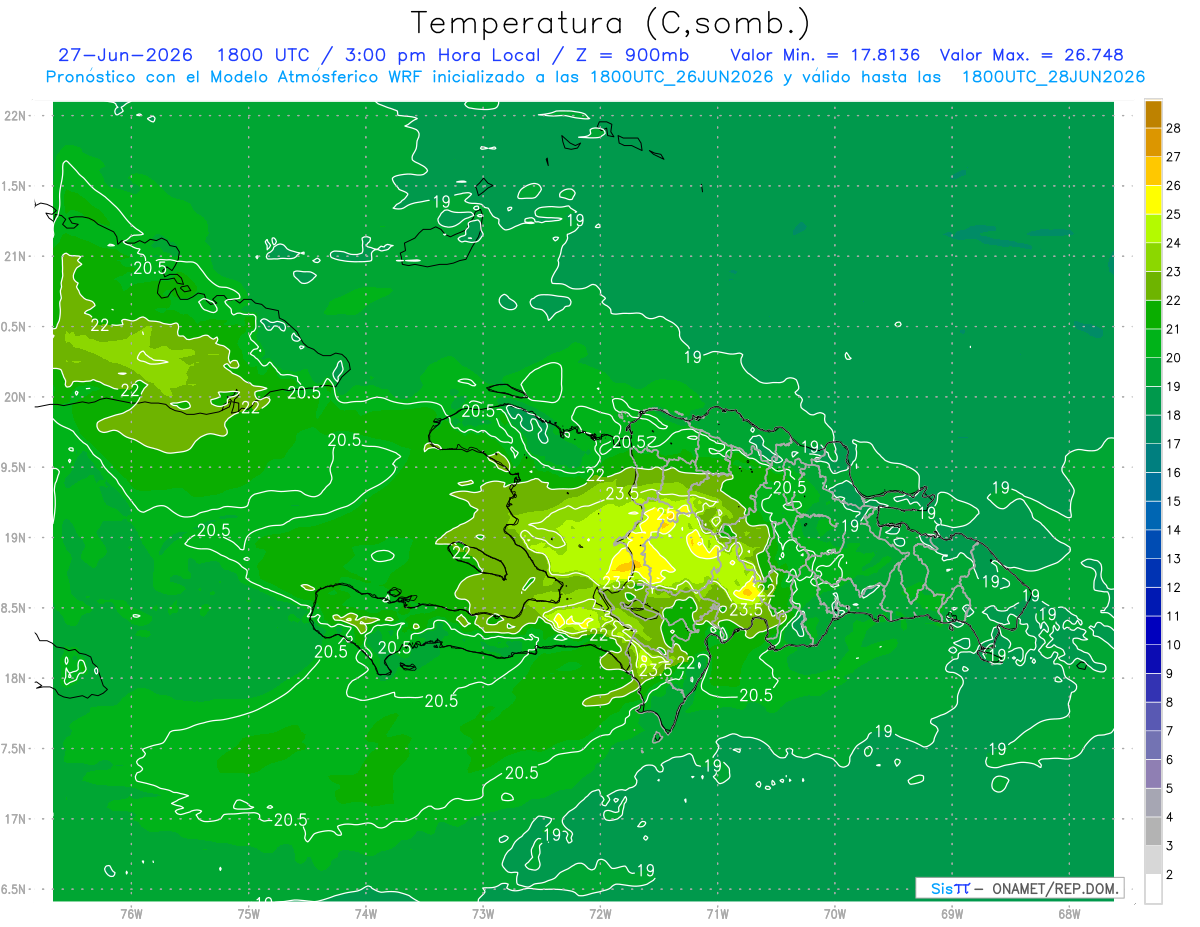Click the "70W" longitude axis label
This screenshot has width=1200, height=927.
coord(834,913)
